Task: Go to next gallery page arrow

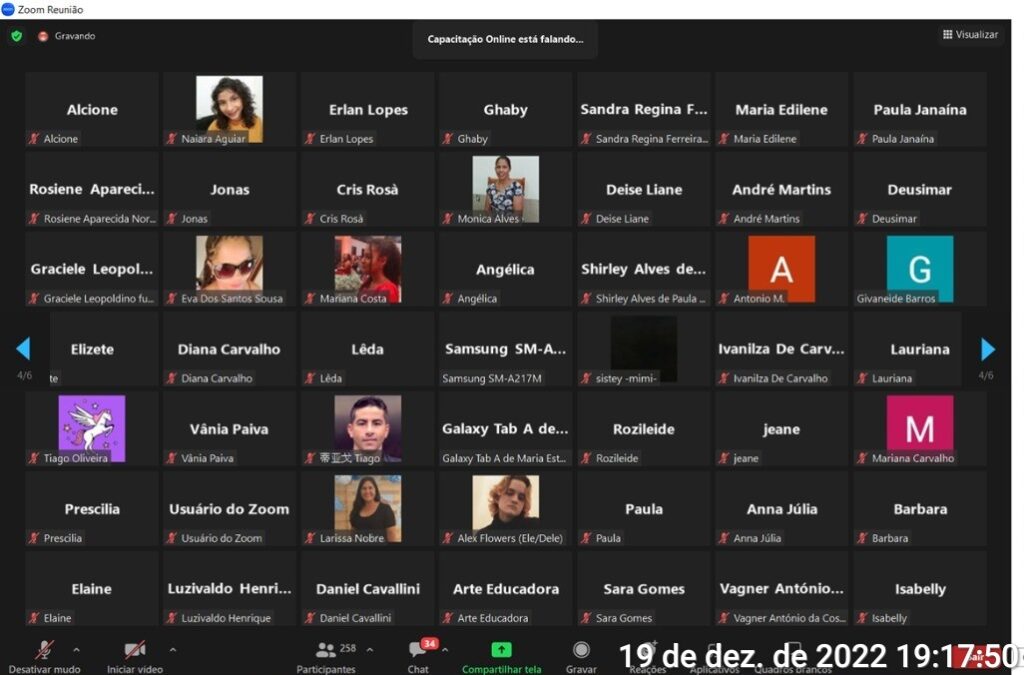Action: coord(987,349)
